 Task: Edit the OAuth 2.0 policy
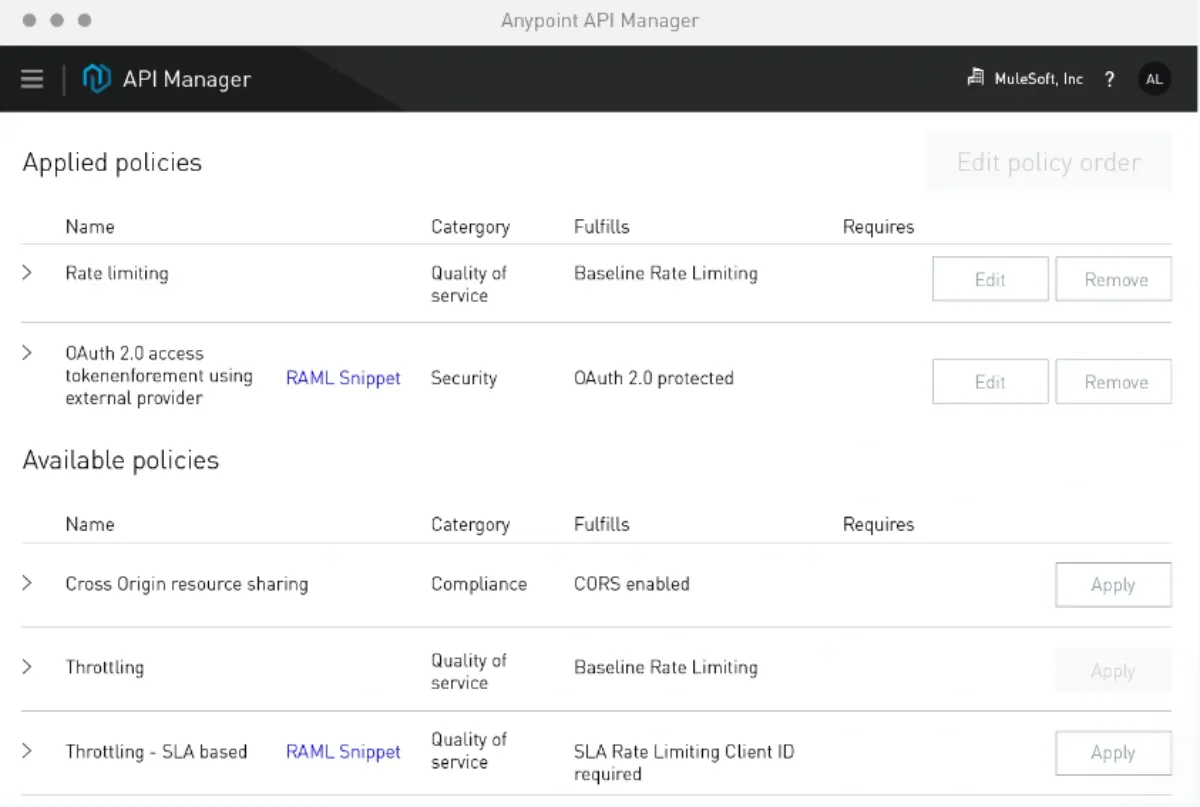click(989, 381)
